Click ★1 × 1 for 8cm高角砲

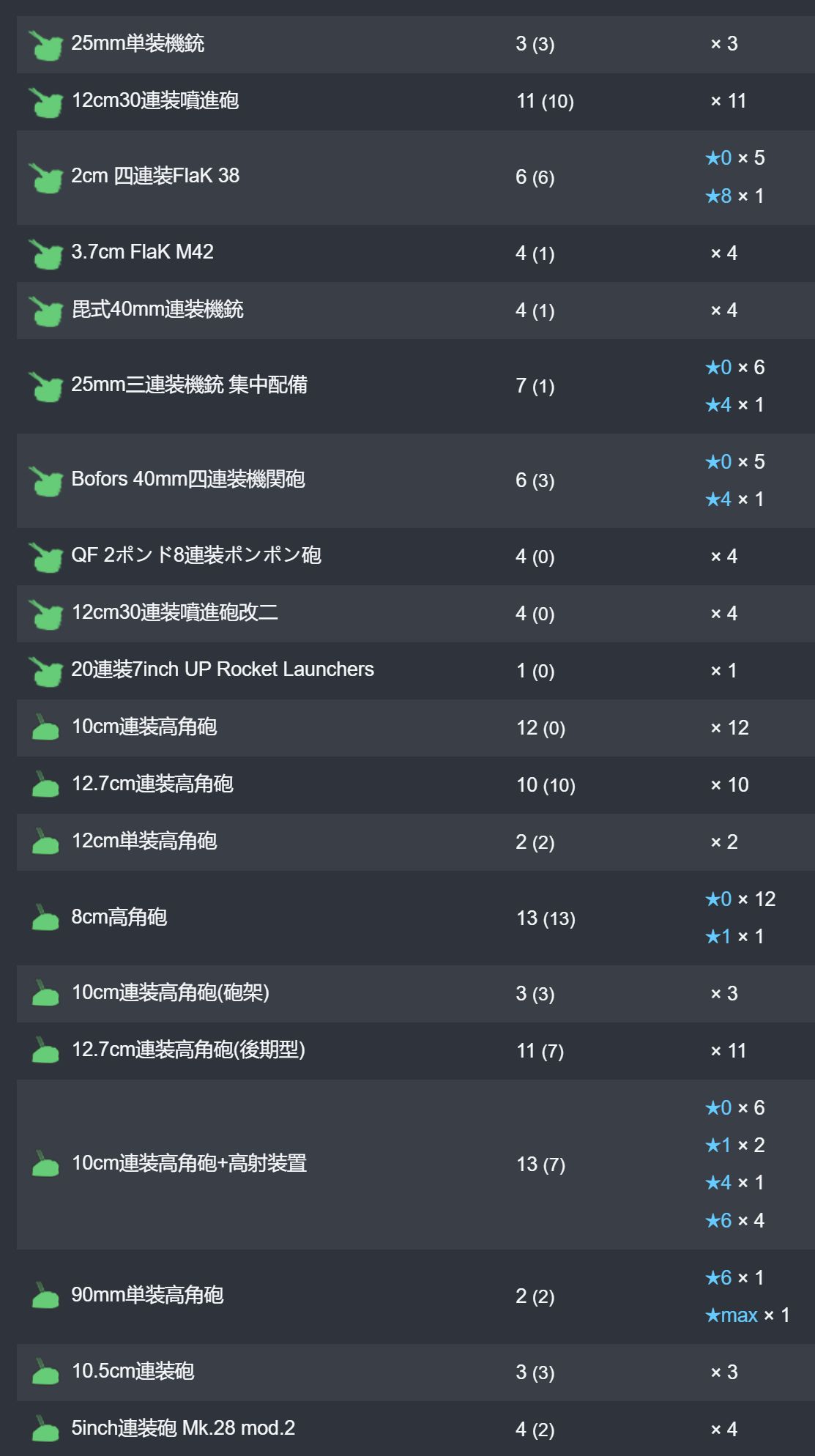[734, 936]
